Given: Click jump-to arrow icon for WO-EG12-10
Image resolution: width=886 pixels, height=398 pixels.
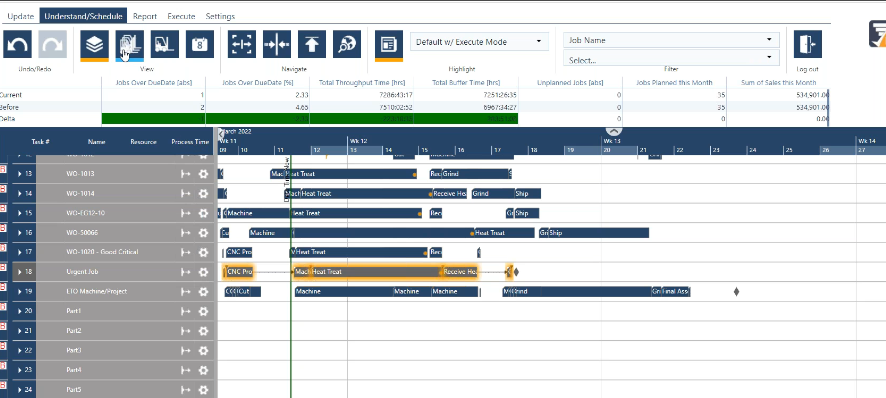Looking at the screenshot, I should tap(185, 213).
